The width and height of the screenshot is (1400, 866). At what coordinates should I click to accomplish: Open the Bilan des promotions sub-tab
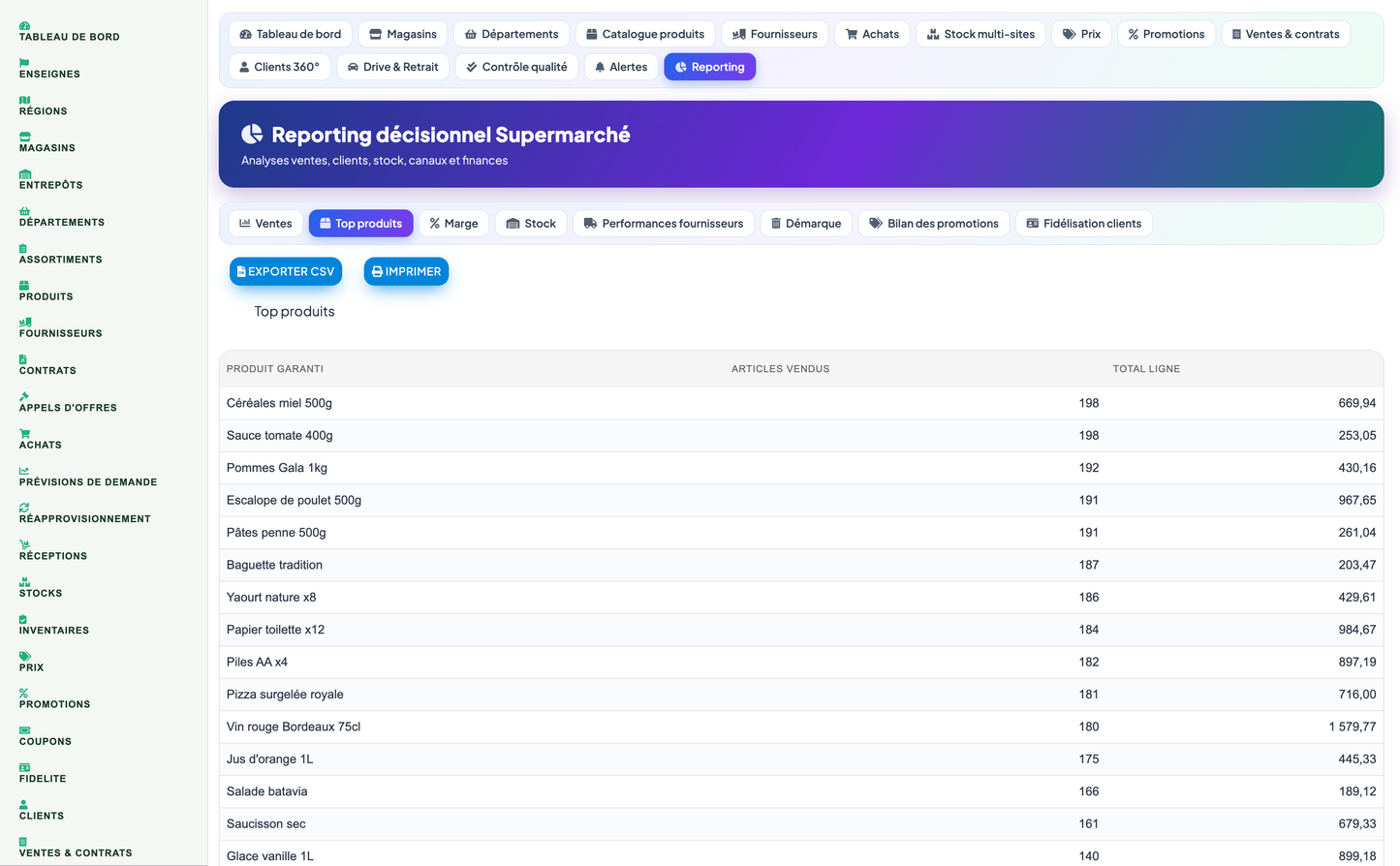[x=935, y=224]
